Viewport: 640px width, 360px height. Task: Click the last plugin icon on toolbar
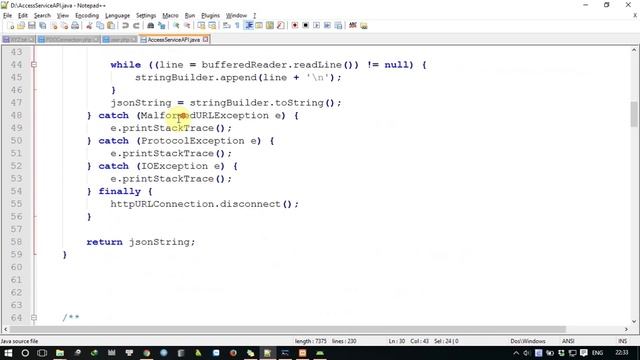pos(364,26)
